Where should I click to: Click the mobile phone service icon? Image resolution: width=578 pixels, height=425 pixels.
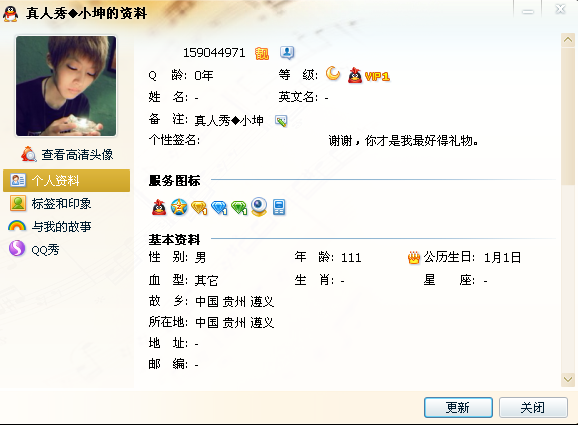[x=279, y=207]
